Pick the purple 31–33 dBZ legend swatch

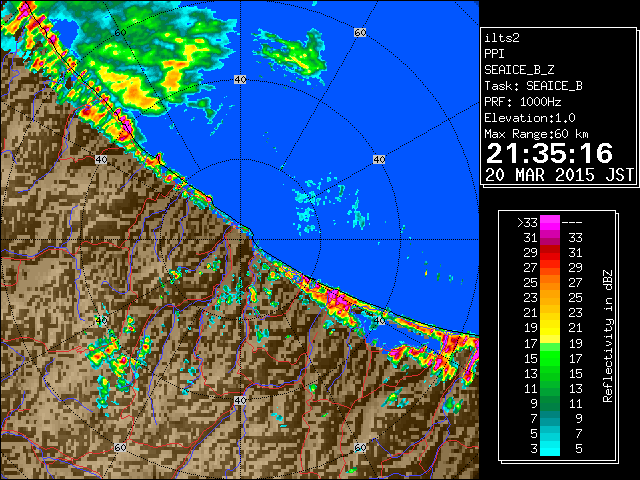tap(550, 238)
